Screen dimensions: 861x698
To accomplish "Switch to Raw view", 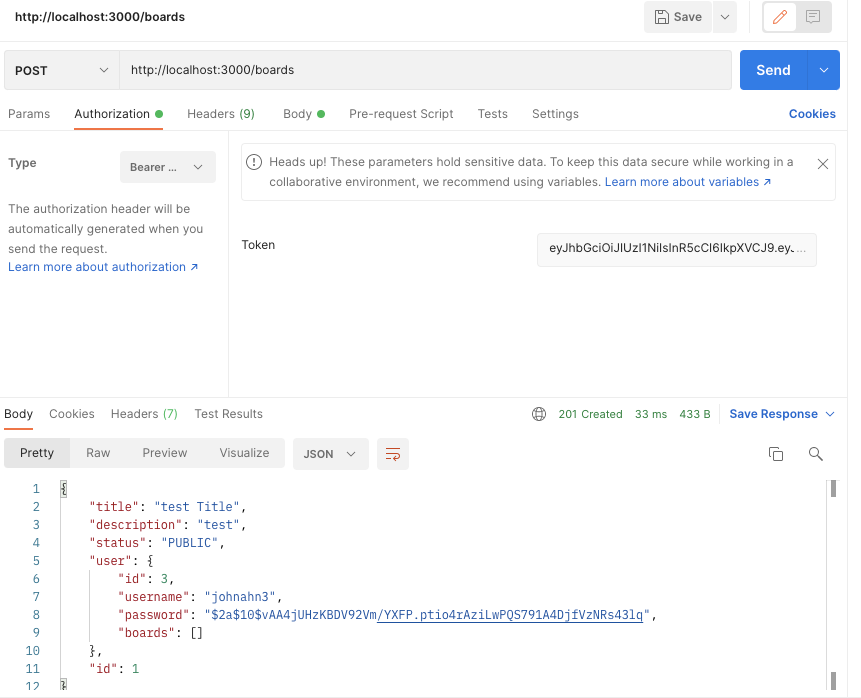I will click(98, 453).
